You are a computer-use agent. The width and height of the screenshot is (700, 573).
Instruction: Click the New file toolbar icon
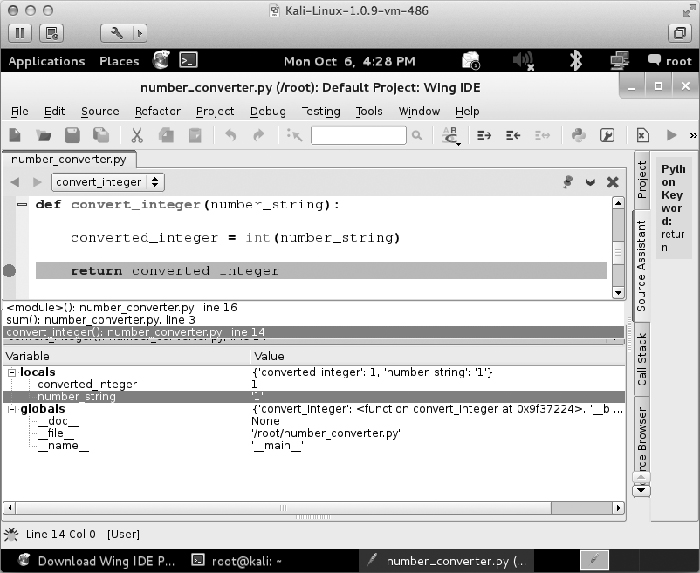[x=16, y=135]
